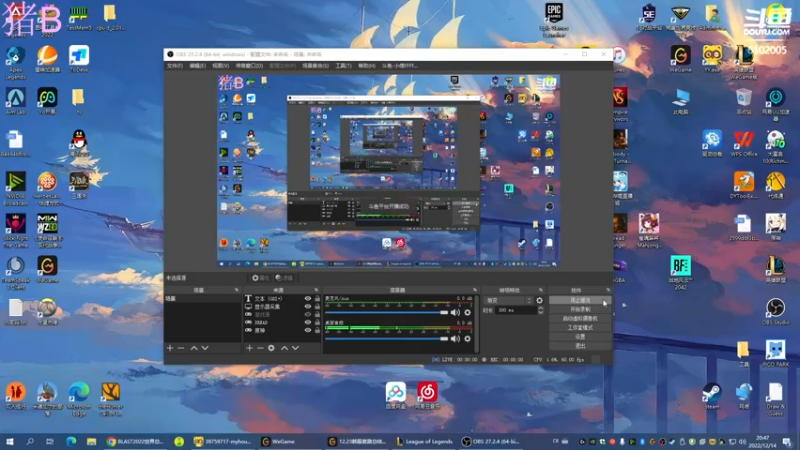
Task: Open the 帮助(H) menu
Action: click(x=367, y=66)
